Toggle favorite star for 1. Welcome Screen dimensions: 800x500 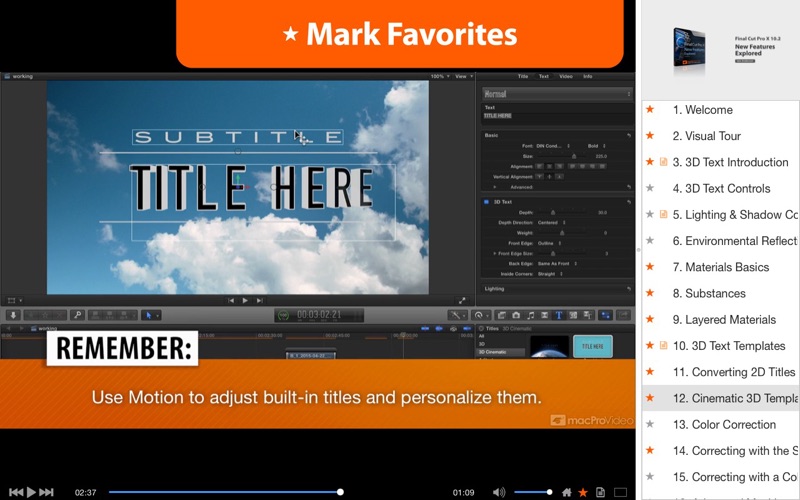click(650, 109)
